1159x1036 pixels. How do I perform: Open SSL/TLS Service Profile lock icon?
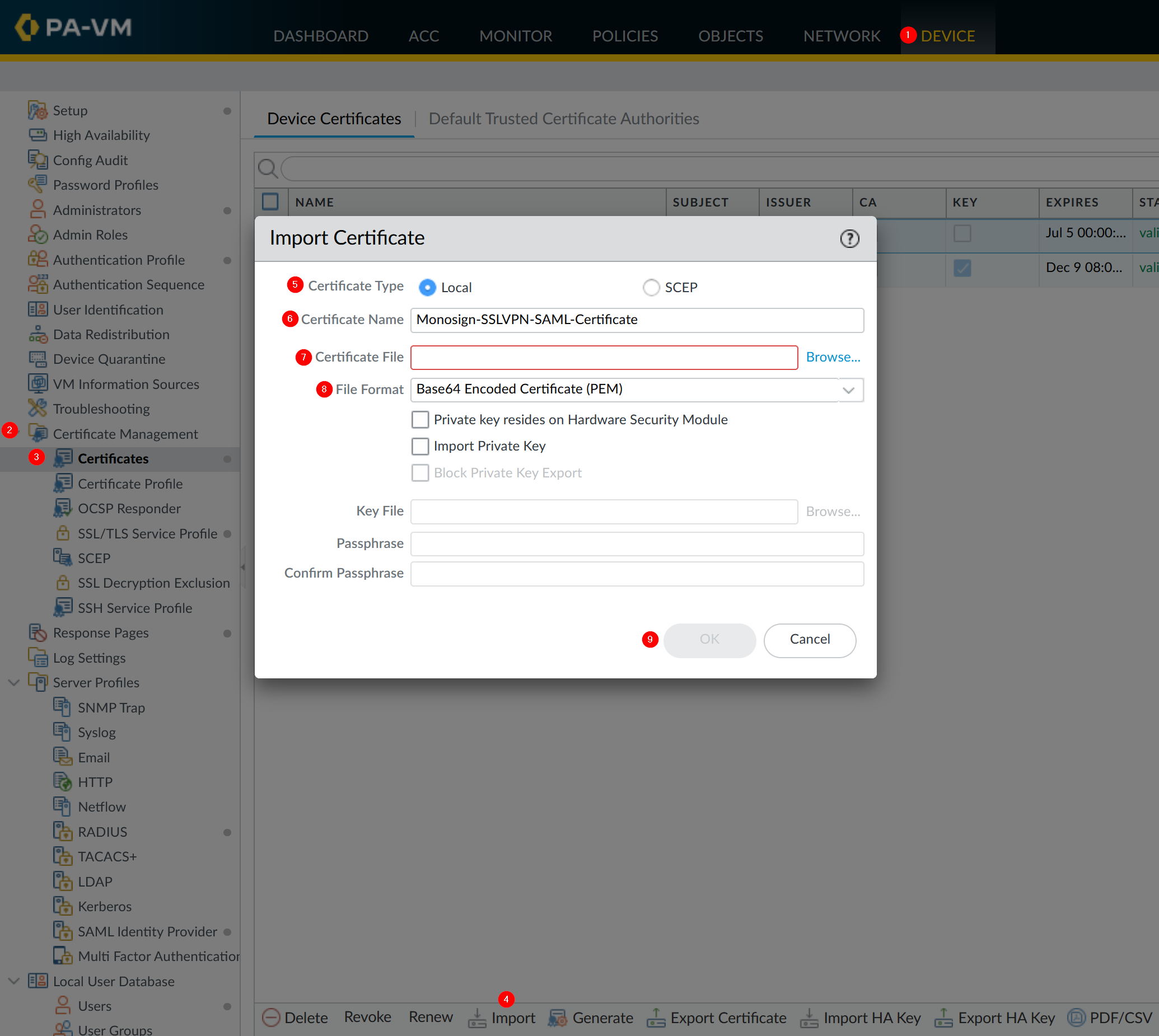[x=63, y=533]
